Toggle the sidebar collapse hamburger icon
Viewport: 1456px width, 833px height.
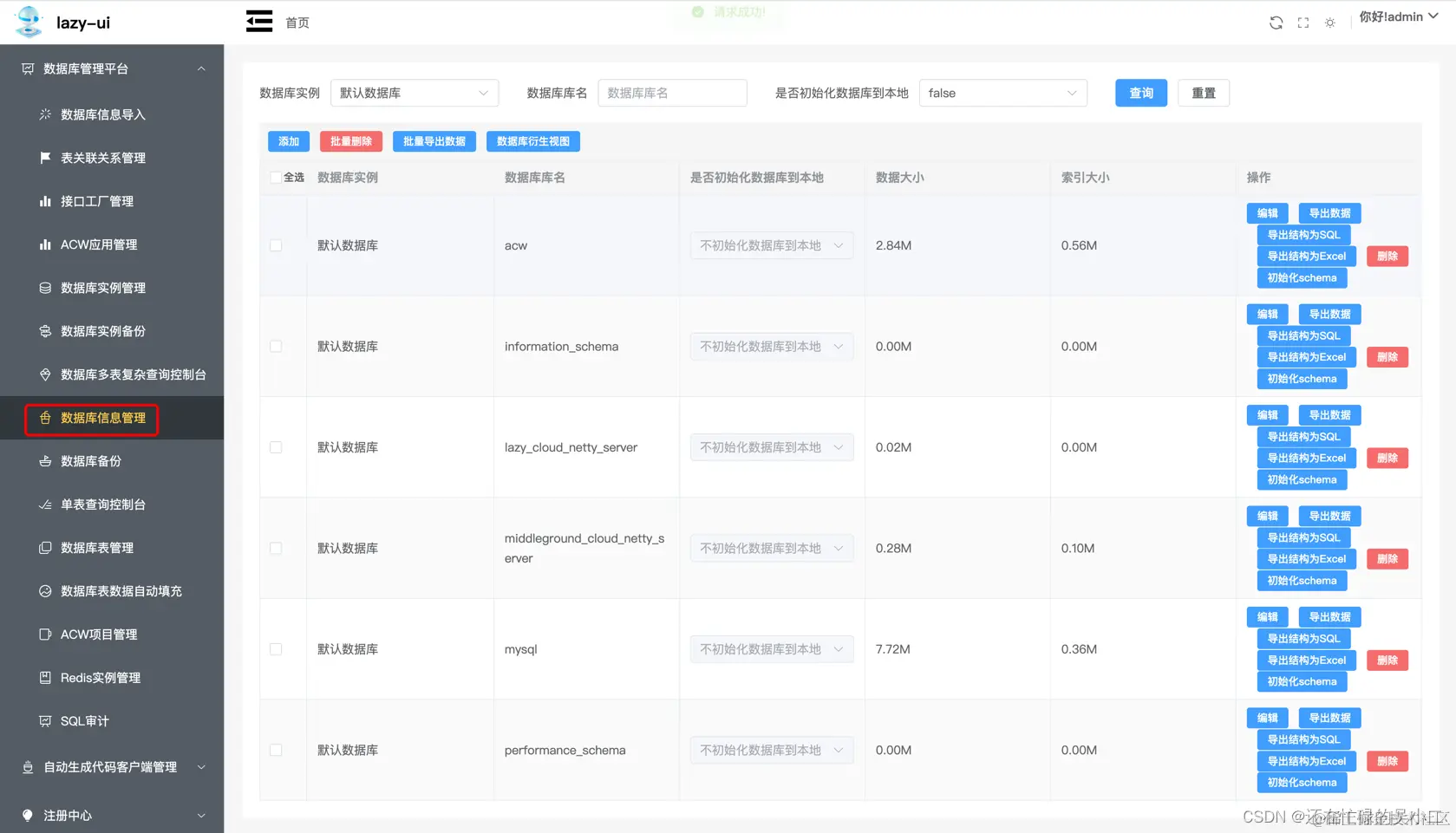[x=258, y=22]
